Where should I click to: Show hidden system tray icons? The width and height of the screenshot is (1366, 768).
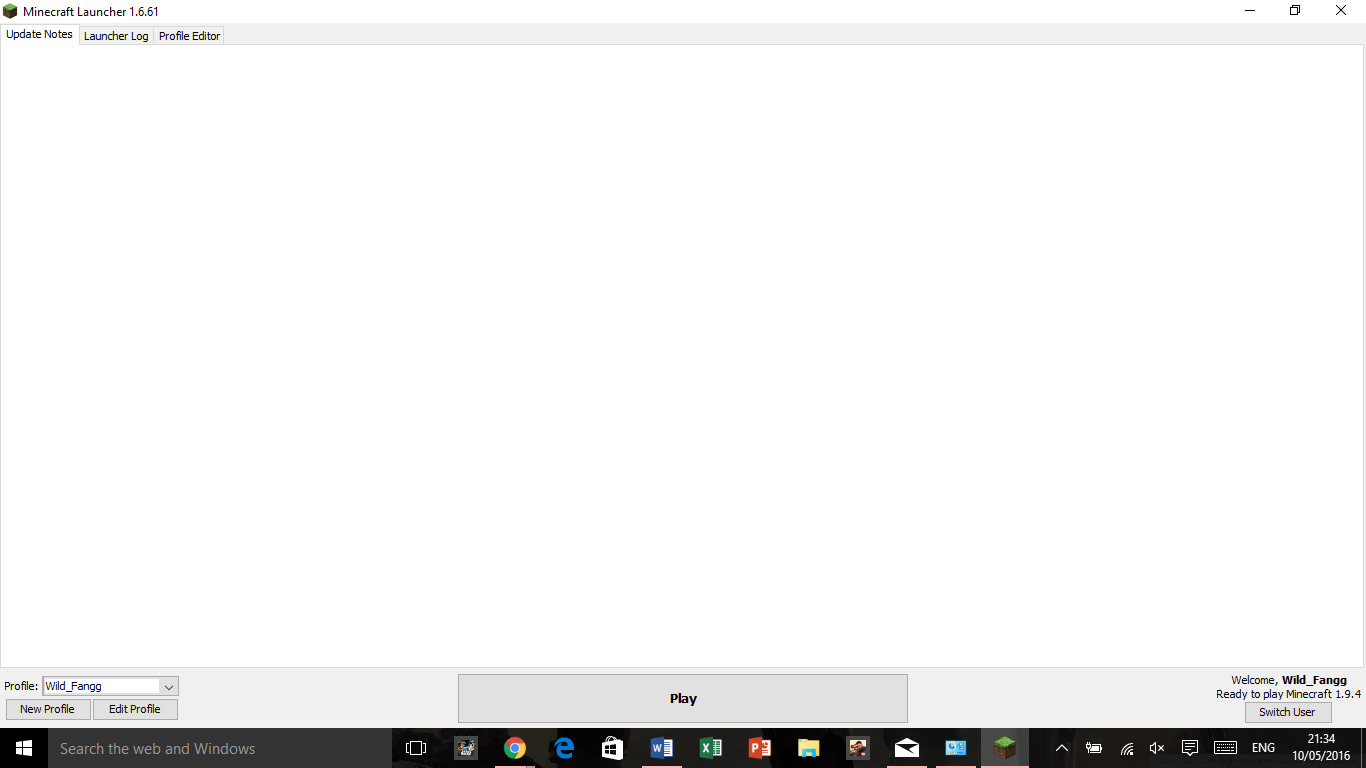click(x=1062, y=748)
